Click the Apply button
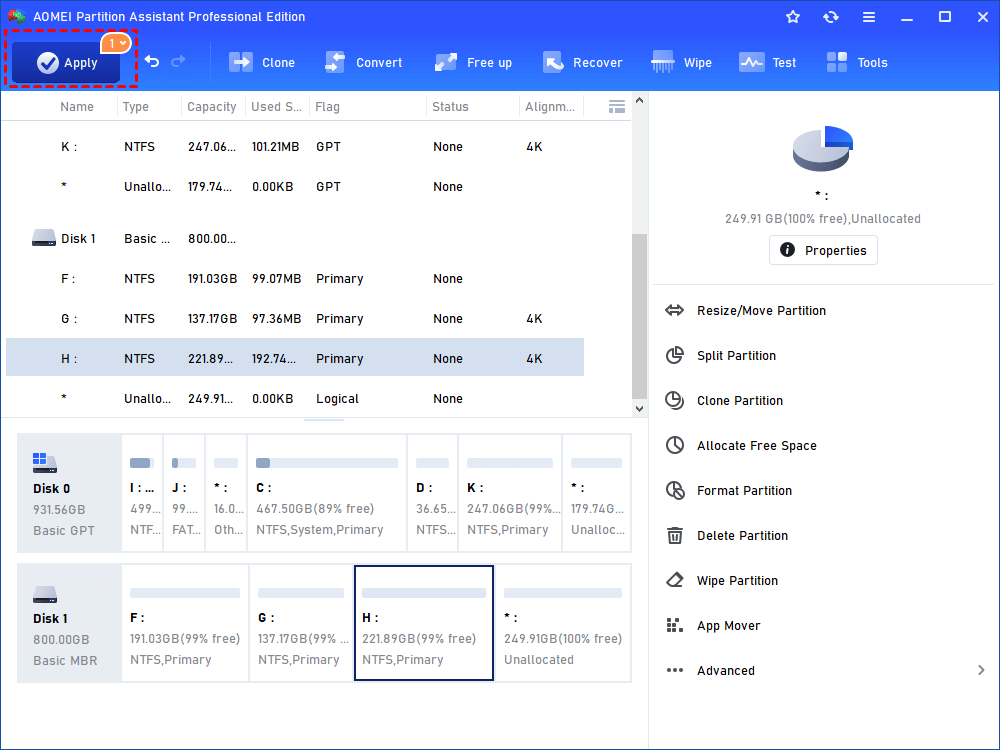Screen dimensions: 1000x750 (x=66, y=62)
